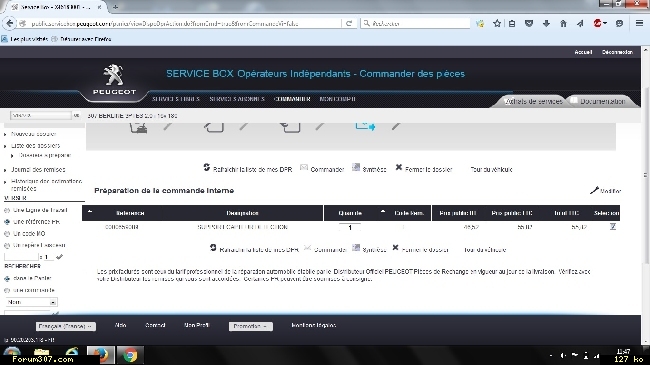Click the page vertical scrollbar
Image resolution: width=650 pixels, height=365 pixels.
coord(645,174)
